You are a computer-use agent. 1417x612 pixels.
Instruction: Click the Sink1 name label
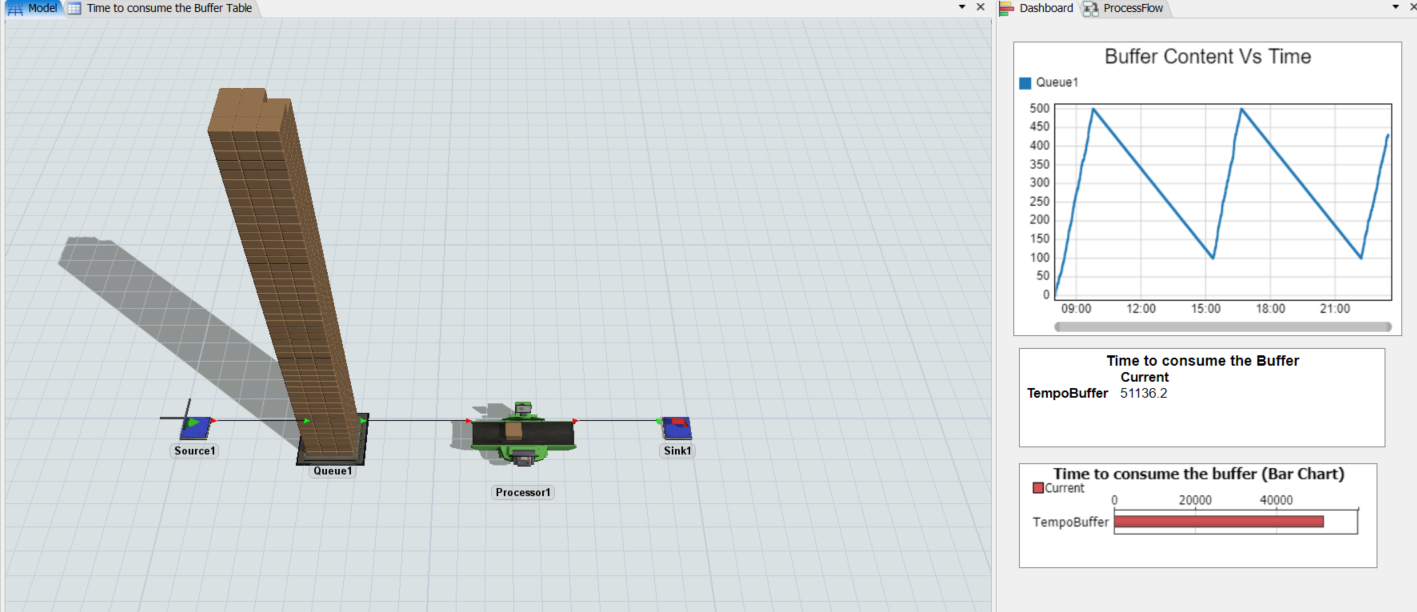coord(678,451)
